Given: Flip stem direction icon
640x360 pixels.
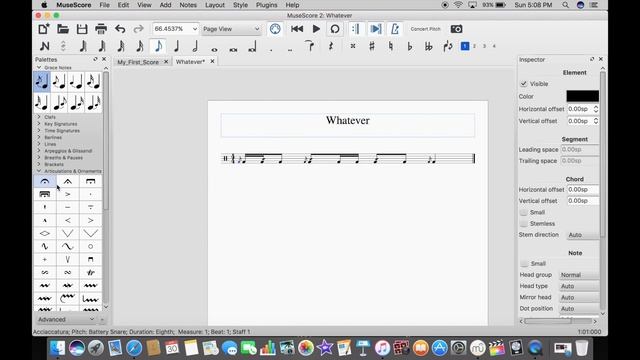Looking at the screenshot, I should [448, 46].
